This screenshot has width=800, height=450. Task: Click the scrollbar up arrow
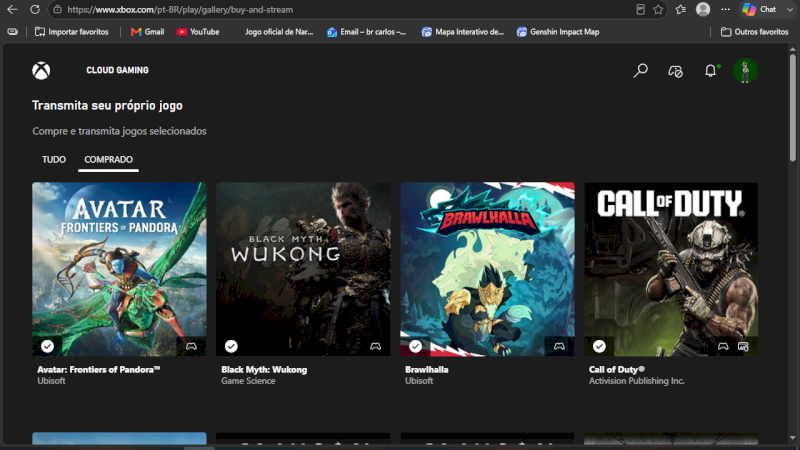792,49
